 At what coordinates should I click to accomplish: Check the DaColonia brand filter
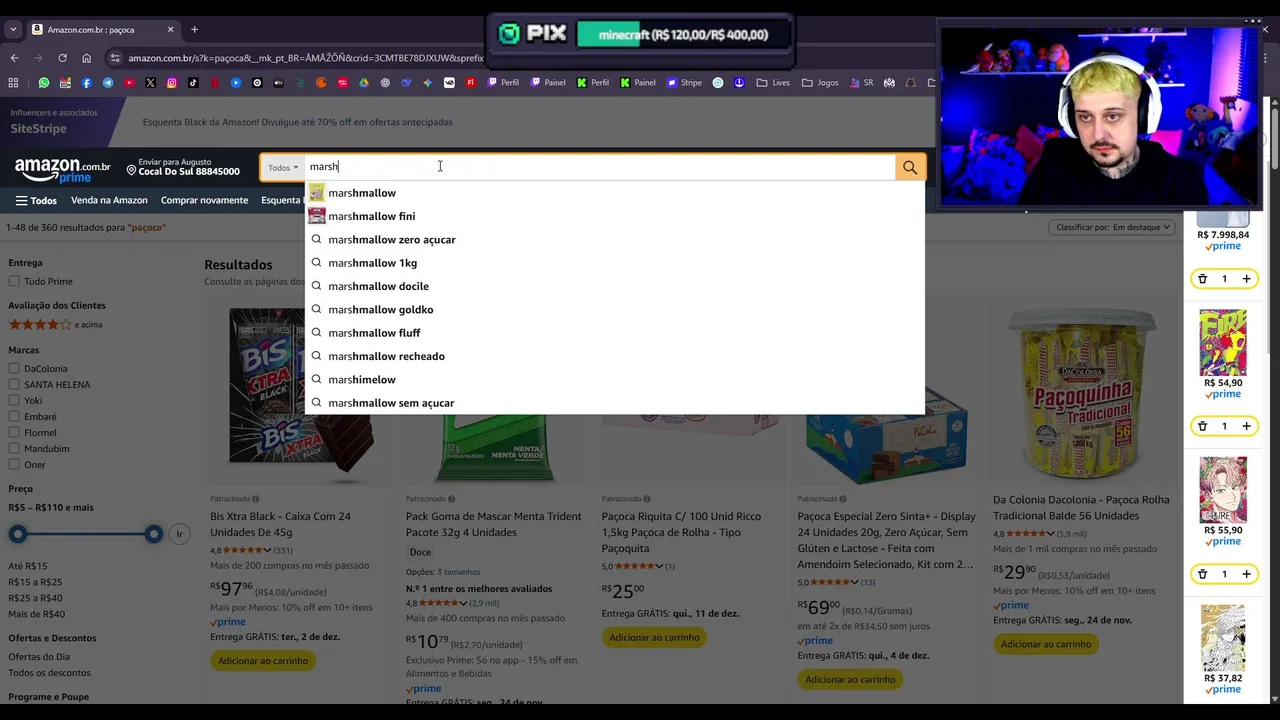pyautogui.click(x=14, y=368)
